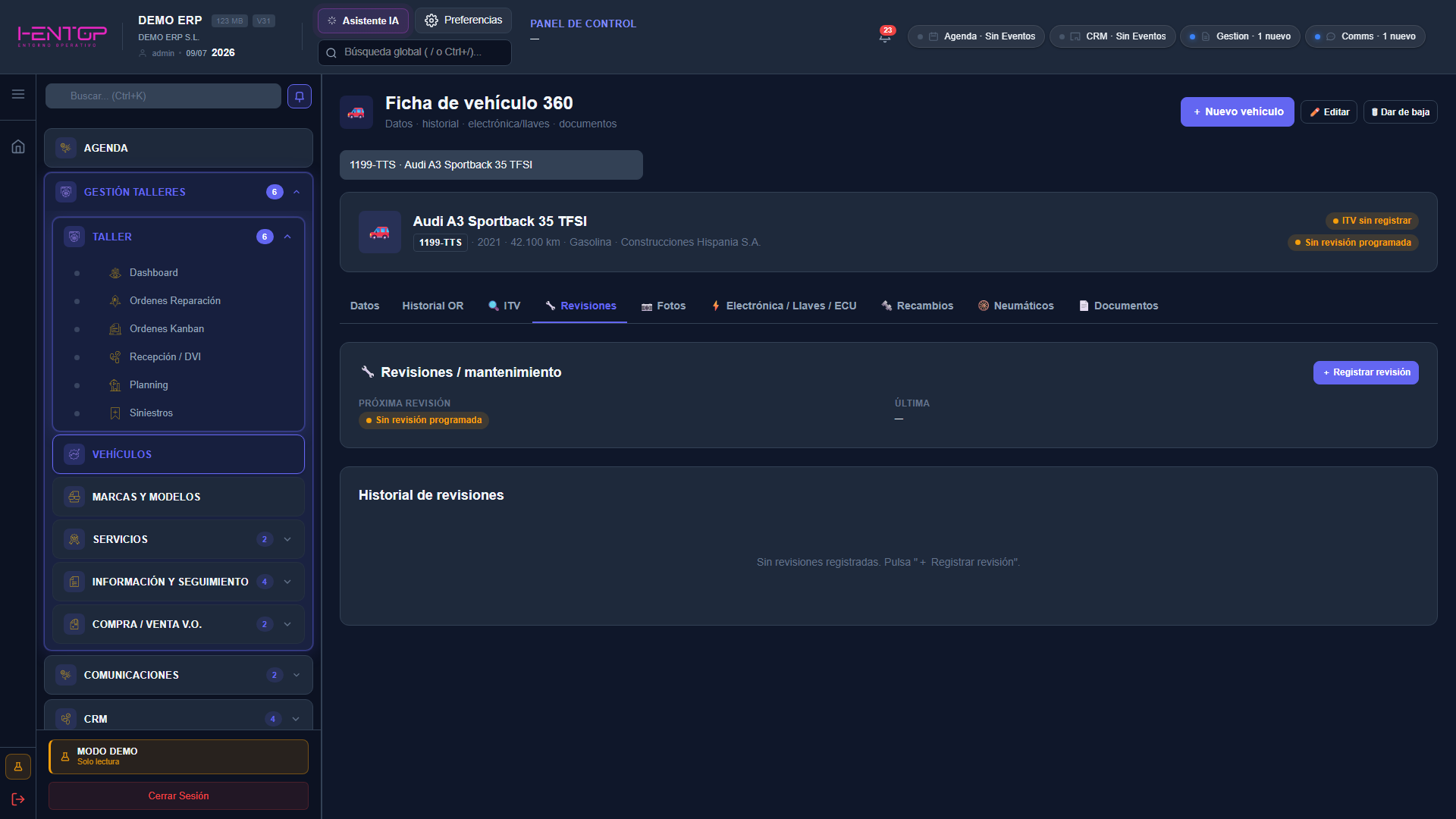The width and height of the screenshot is (1456, 819).
Task: Click the Dar de baja button
Action: point(1401,112)
